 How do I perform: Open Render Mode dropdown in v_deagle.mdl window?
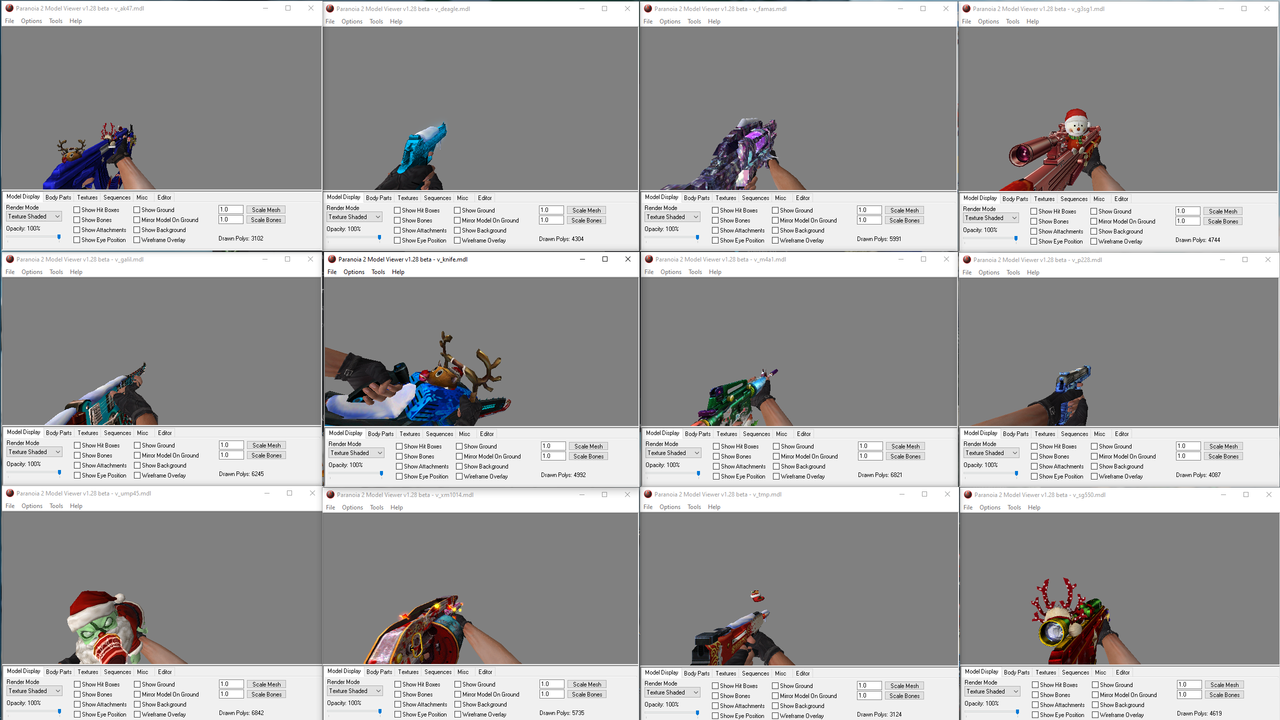pos(354,217)
